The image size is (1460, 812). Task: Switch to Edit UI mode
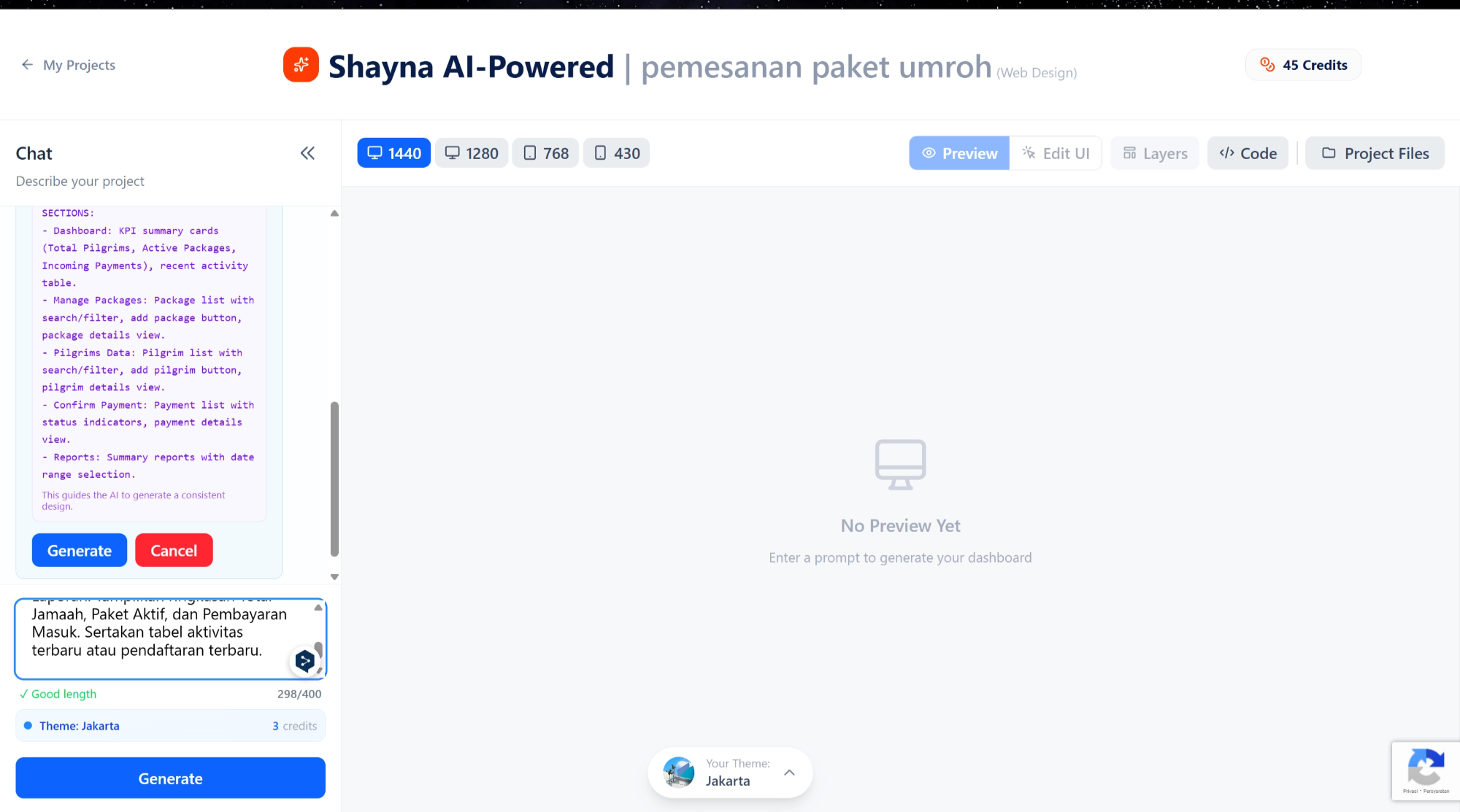tap(1056, 152)
